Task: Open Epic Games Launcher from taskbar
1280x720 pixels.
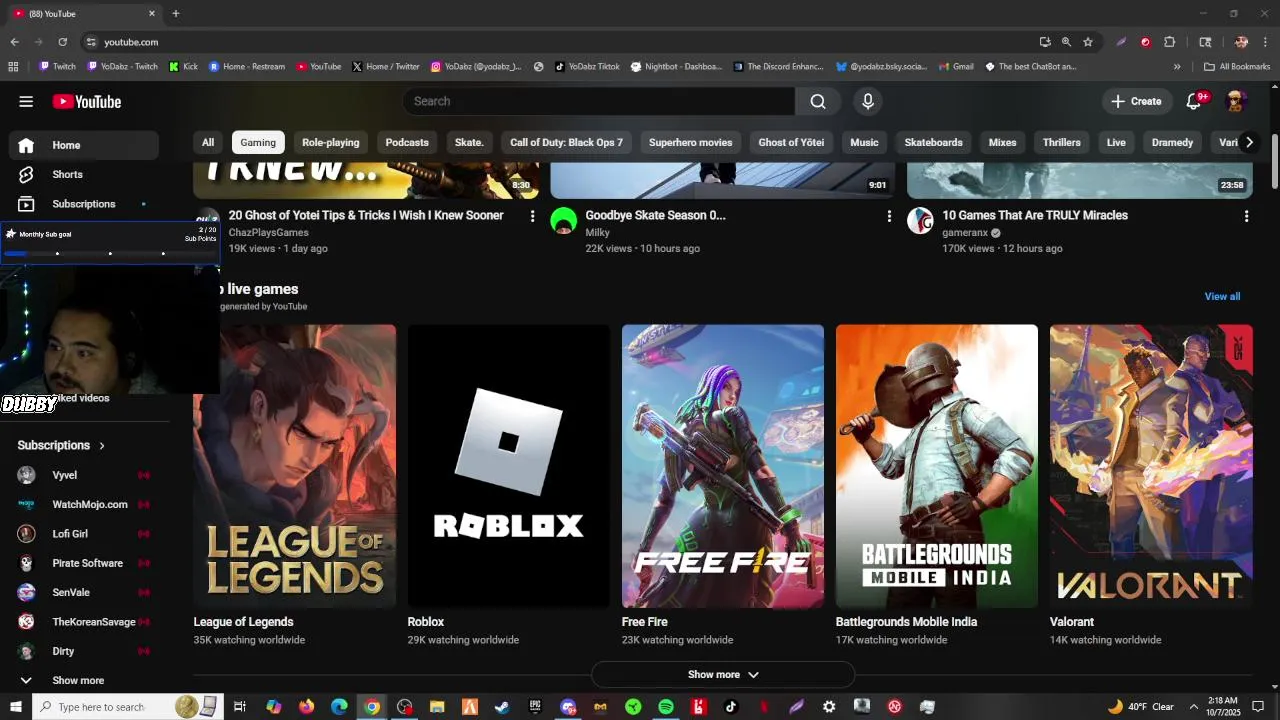Action: pos(535,707)
